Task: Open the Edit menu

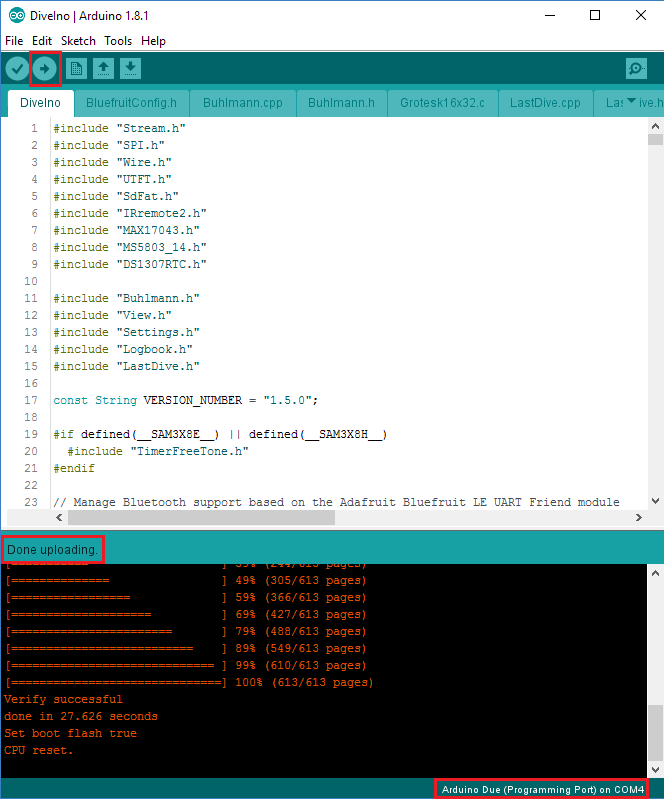Action: [x=42, y=41]
